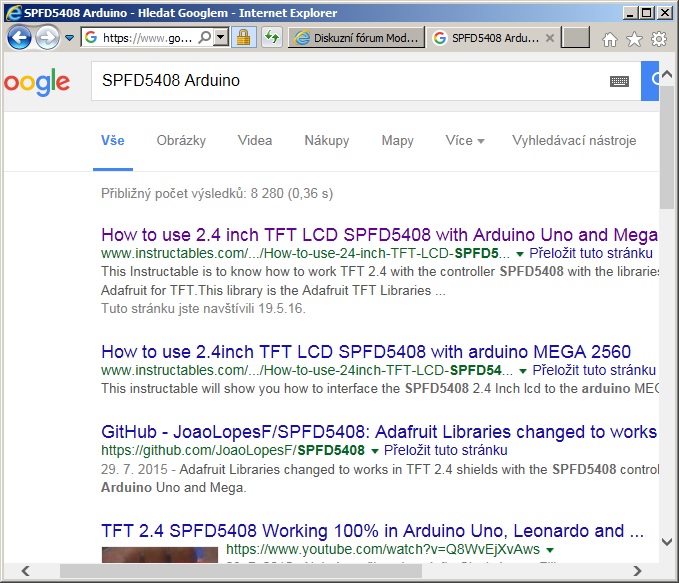Open a new blank tab button
Image resolution: width=679 pixels, height=583 pixels.
pyautogui.click(x=575, y=38)
